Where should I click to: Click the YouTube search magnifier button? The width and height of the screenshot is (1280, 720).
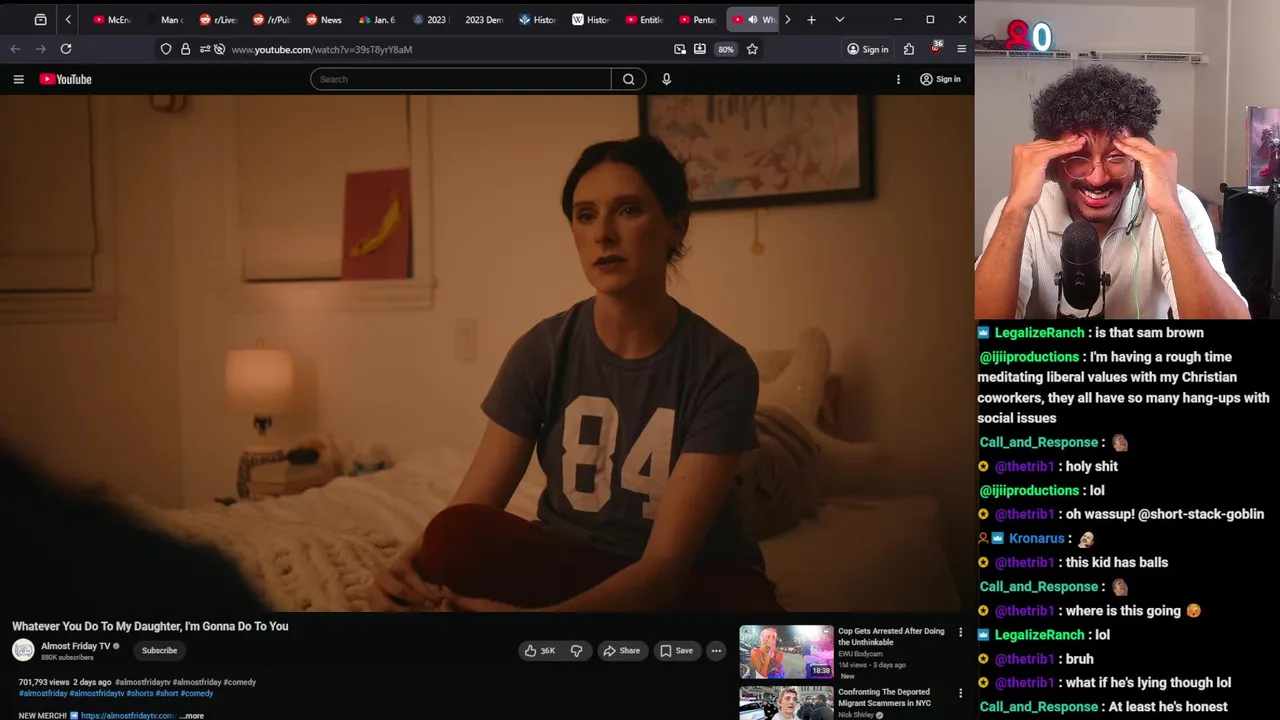point(628,79)
